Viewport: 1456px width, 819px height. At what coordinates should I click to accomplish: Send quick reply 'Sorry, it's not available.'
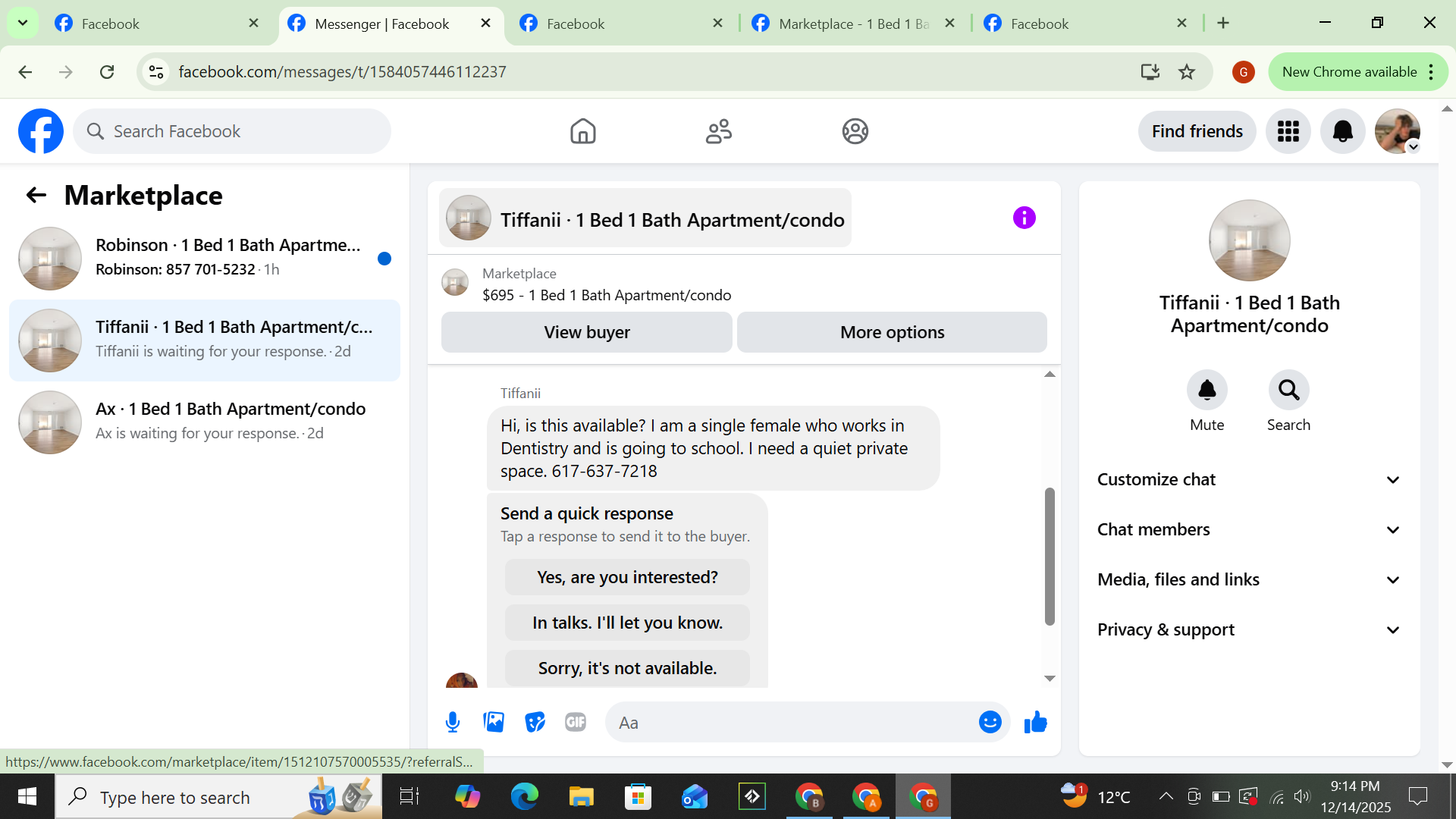point(627,668)
